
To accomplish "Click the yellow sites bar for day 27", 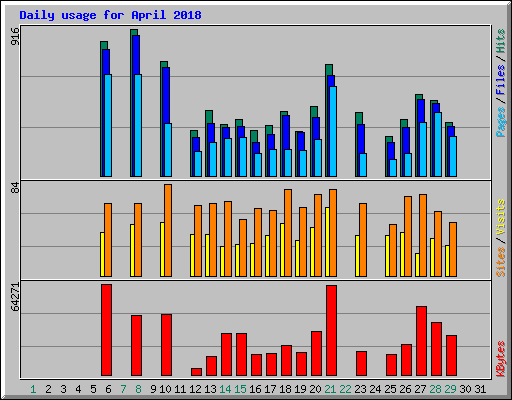I will [x=417, y=265].
